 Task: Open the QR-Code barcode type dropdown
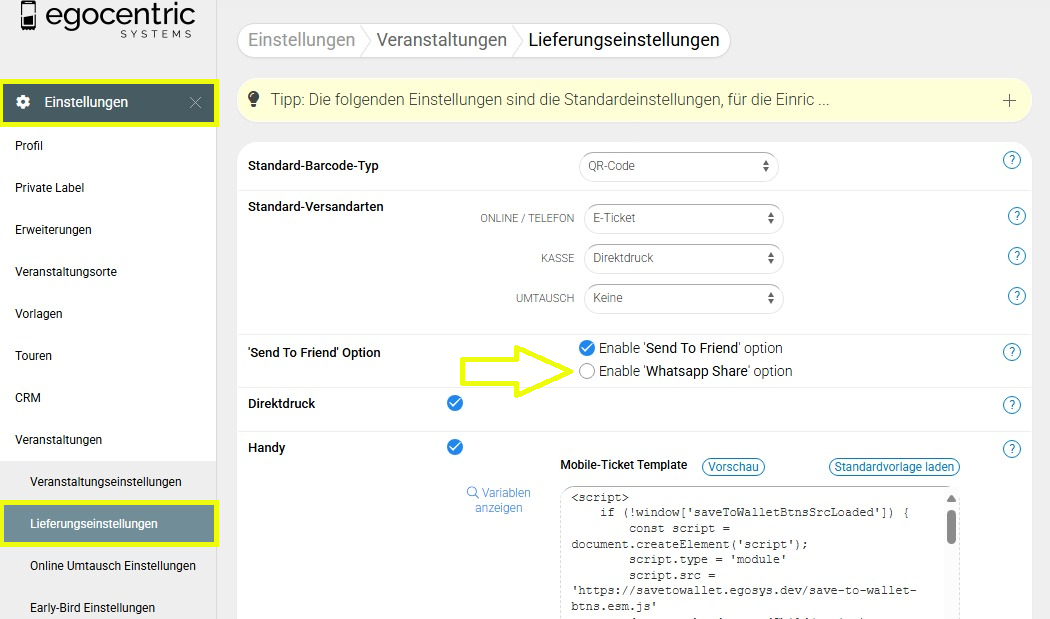pos(679,166)
